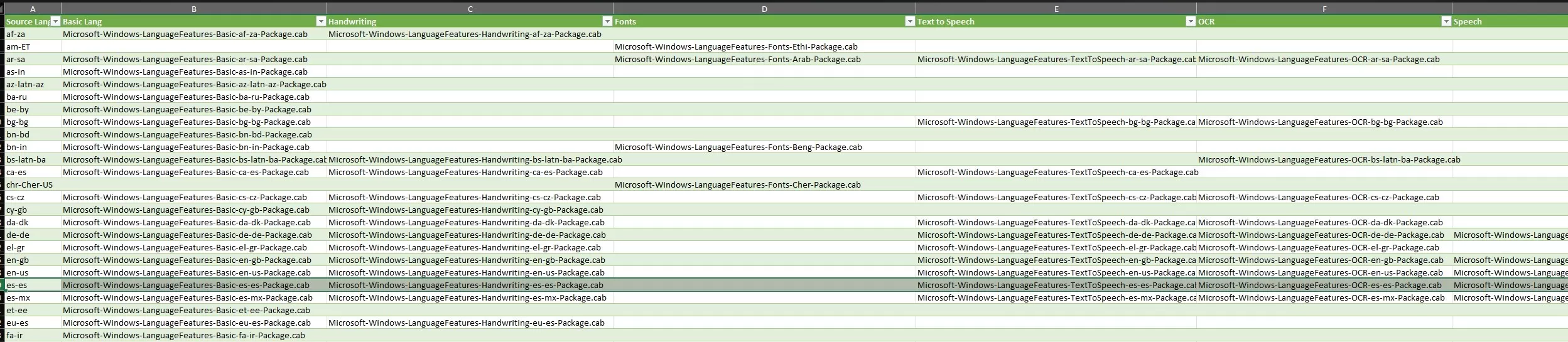
Task: Click the Fonts-Ethi-Package.cab cell
Action: pos(764,46)
